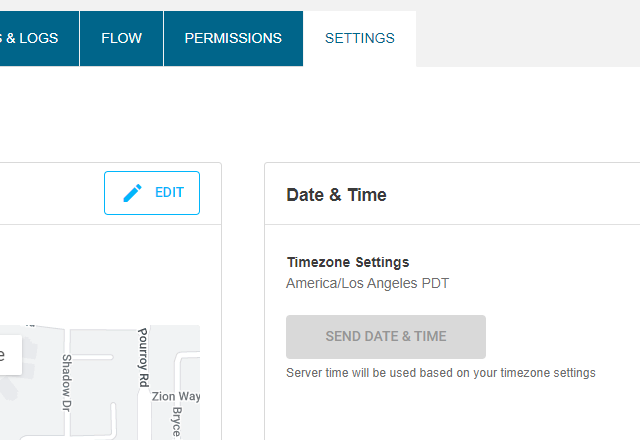640x440 pixels.
Task: Go to the partially visible LOGS tab
Action: tap(32, 38)
